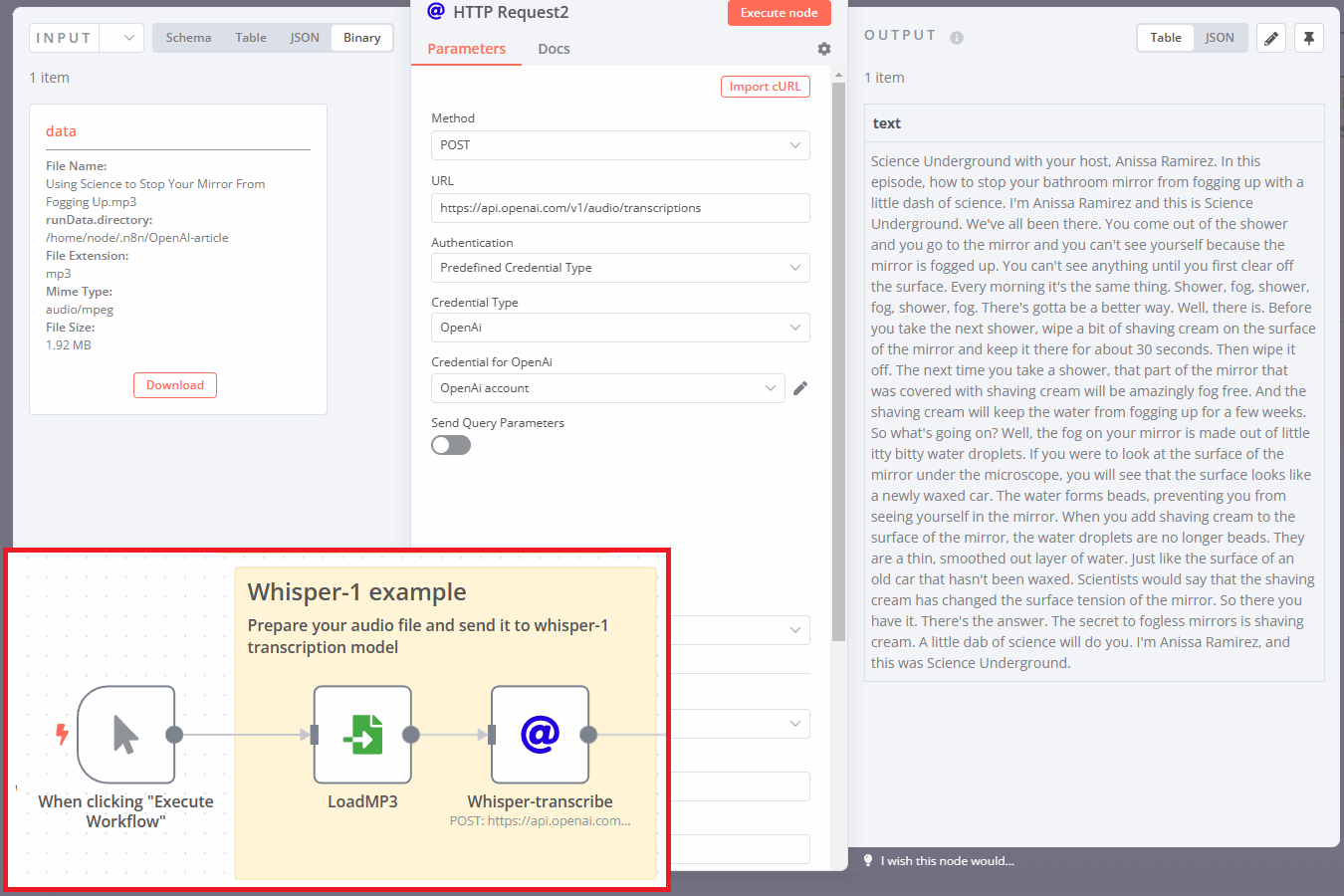Click the manual trigger node arrow icon
This screenshot has height=896, width=1344.
point(126,734)
